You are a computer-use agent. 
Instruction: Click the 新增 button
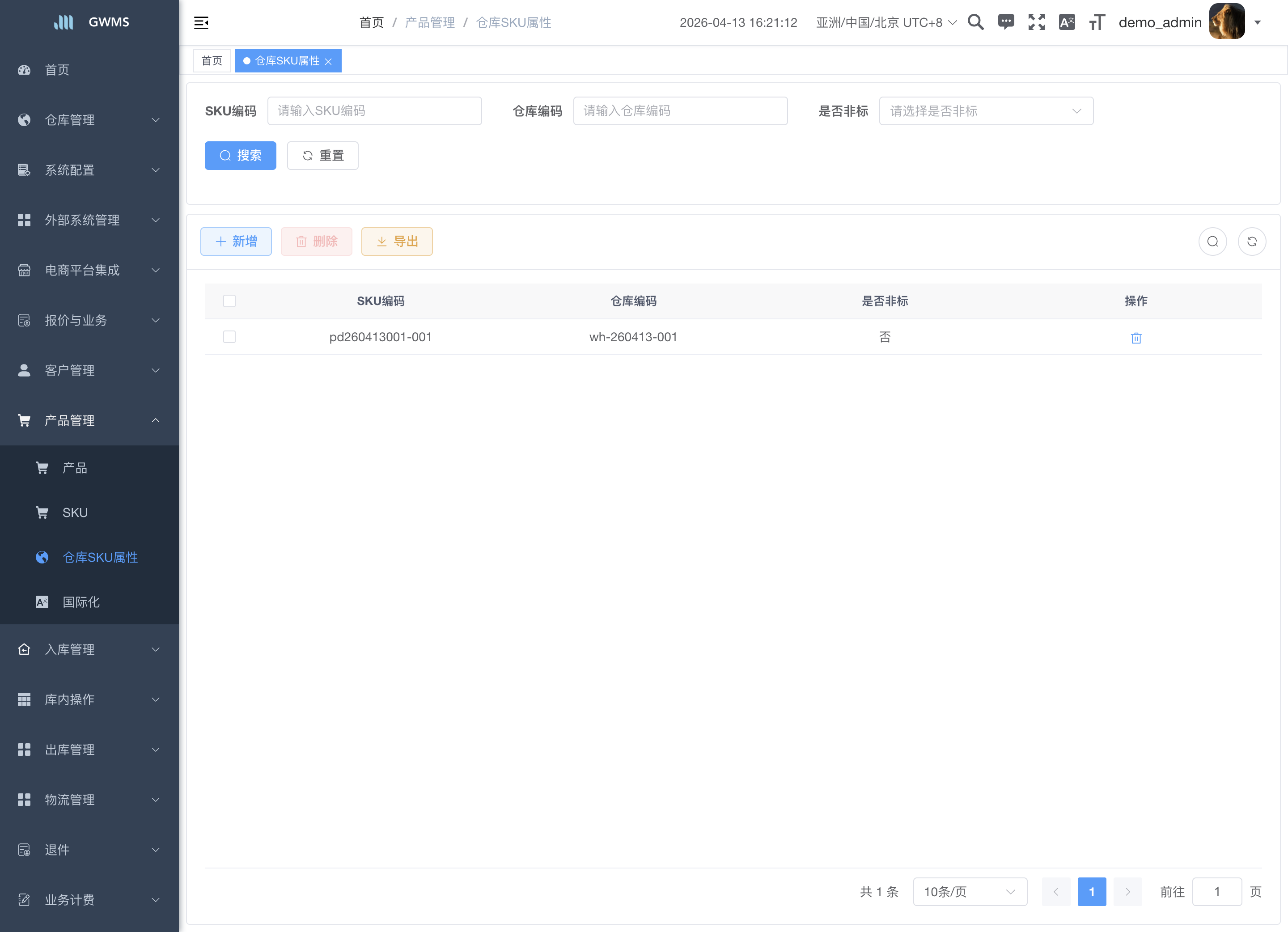pyautogui.click(x=236, y=241)
